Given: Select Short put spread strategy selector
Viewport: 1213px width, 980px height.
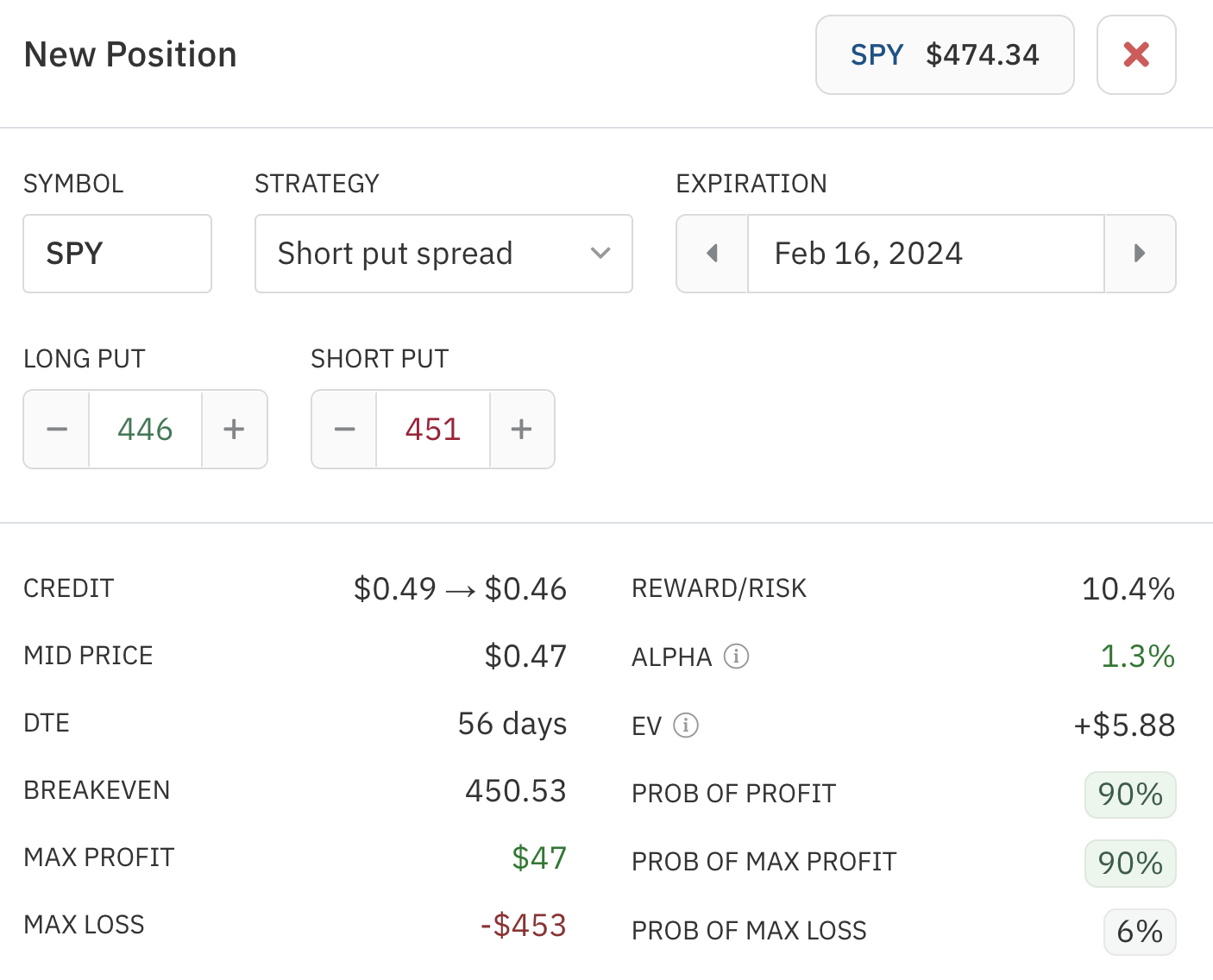Looking at the screenshot, I should click(443, 253).
